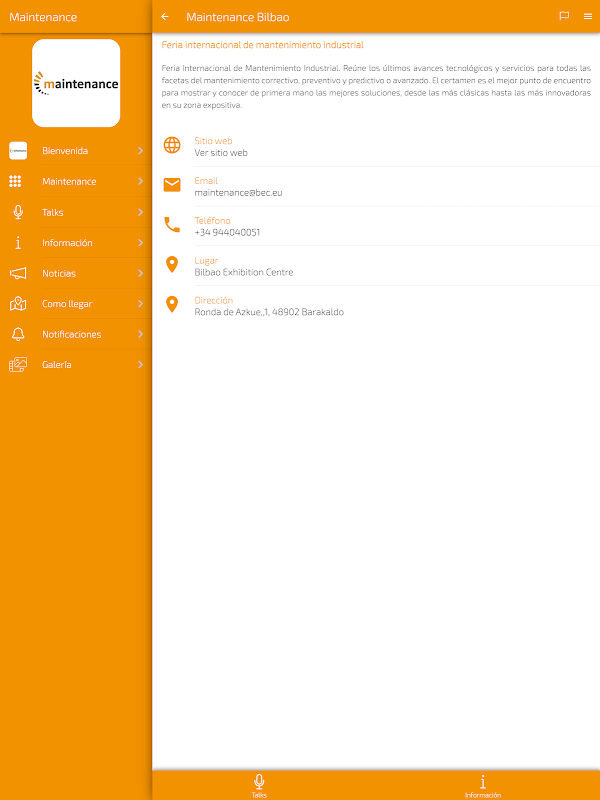Screen dimensions: 600x800
Task: Click Maintenance title atop sidebar
Action: [x=43, y=17]
